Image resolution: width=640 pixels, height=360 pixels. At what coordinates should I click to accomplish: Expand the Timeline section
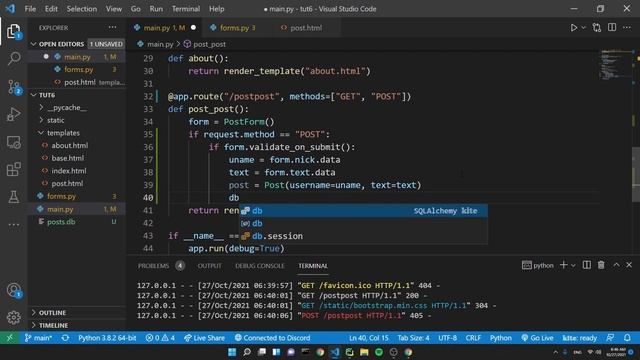(77, 325)
